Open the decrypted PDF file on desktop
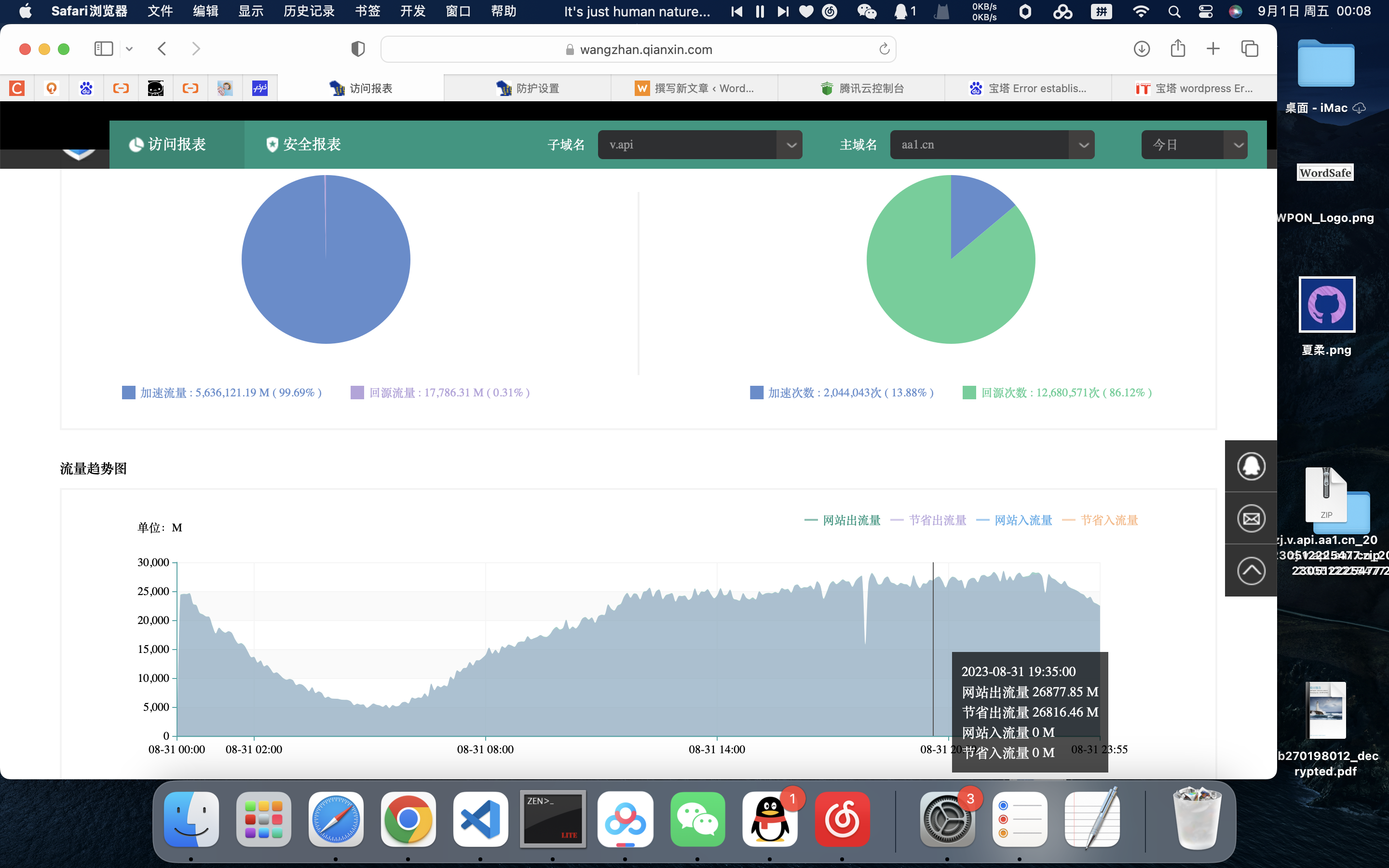This screenshot has width=1389, height=868. pos(1326,711)
